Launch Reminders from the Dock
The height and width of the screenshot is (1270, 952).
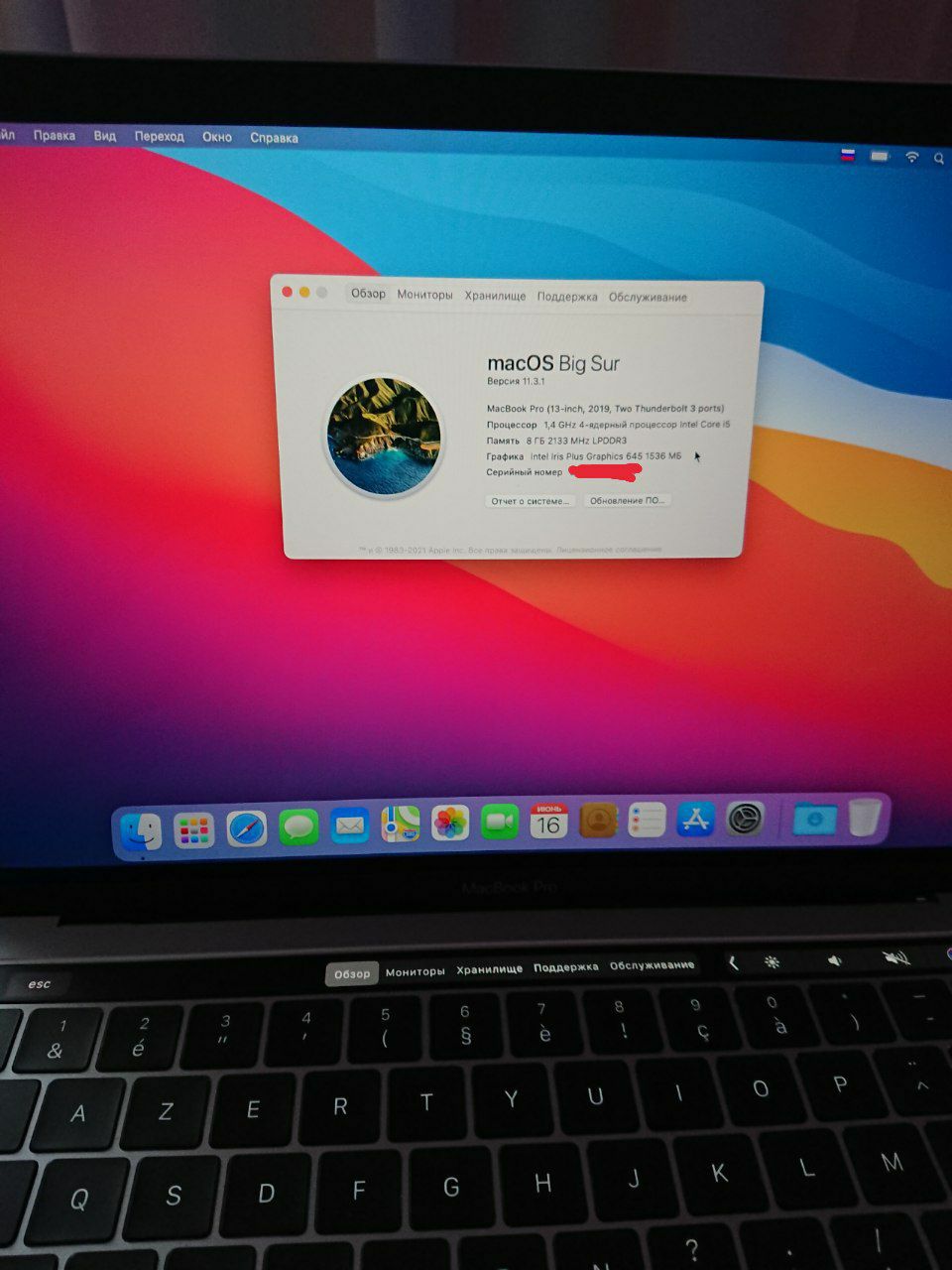647,820
